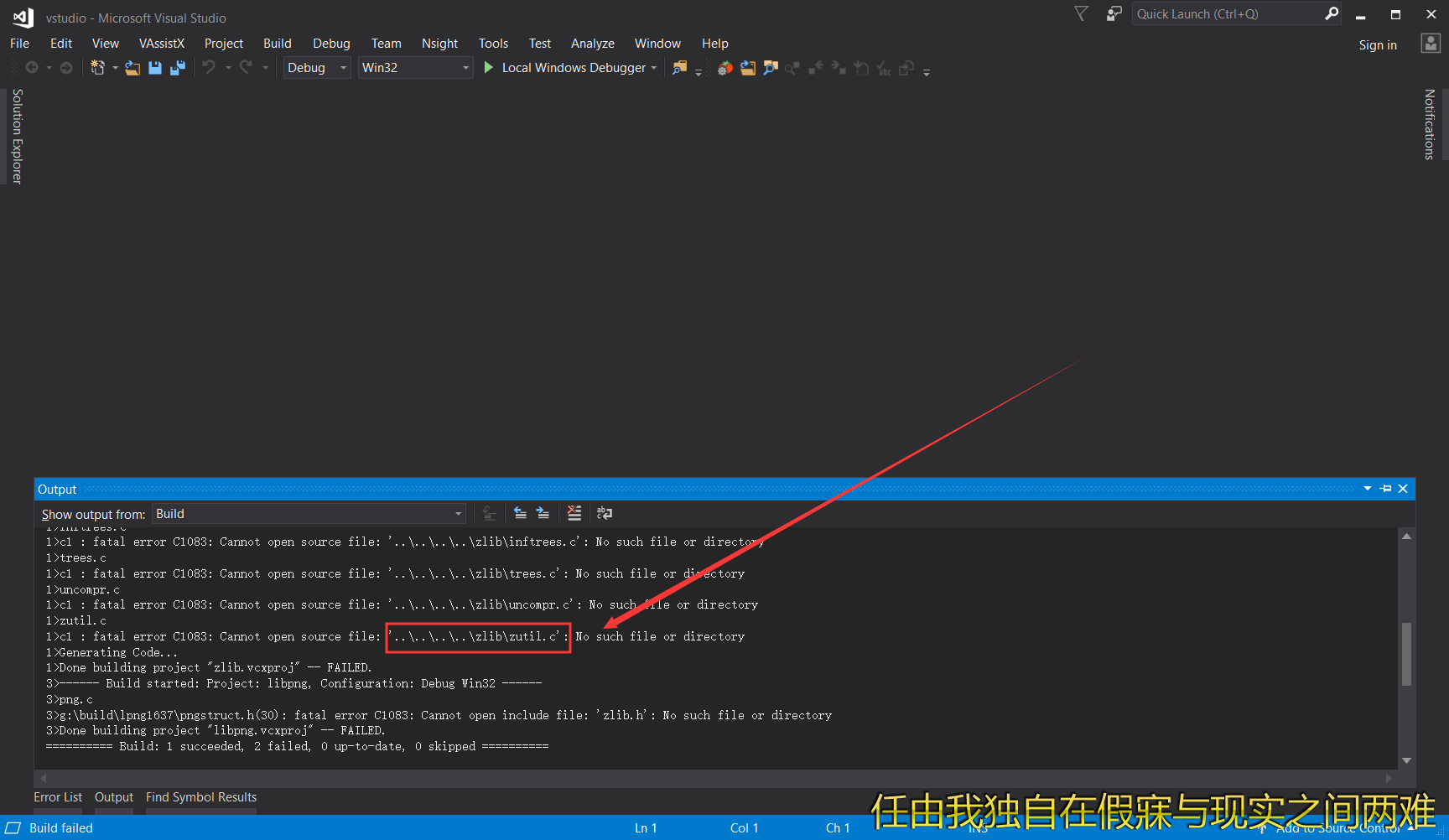
Task: Click the Redo arrow icon
Action: click(246, 67)
